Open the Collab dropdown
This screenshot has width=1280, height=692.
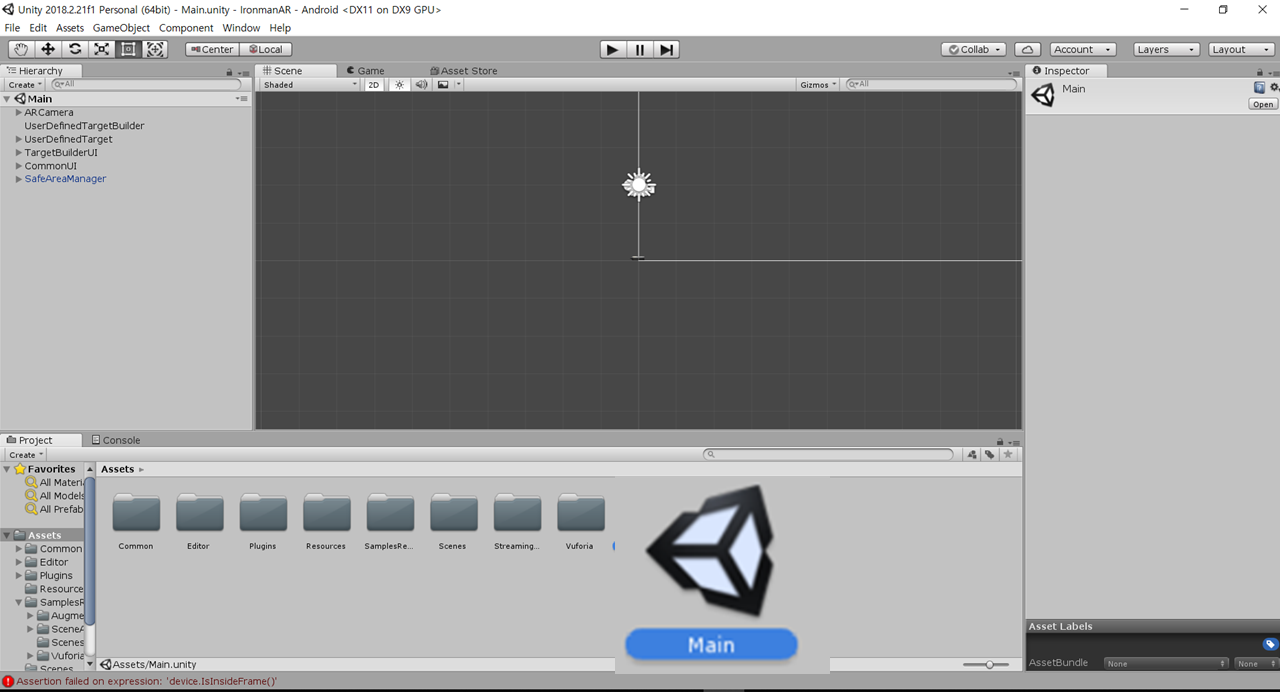click(x=974, y=49)
